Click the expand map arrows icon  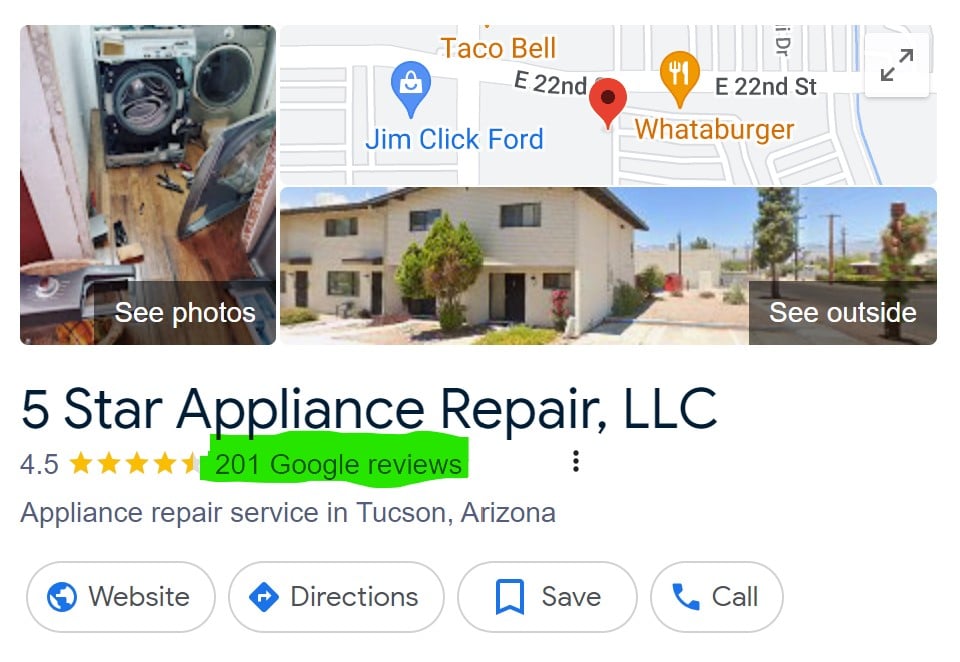point(897,64)
